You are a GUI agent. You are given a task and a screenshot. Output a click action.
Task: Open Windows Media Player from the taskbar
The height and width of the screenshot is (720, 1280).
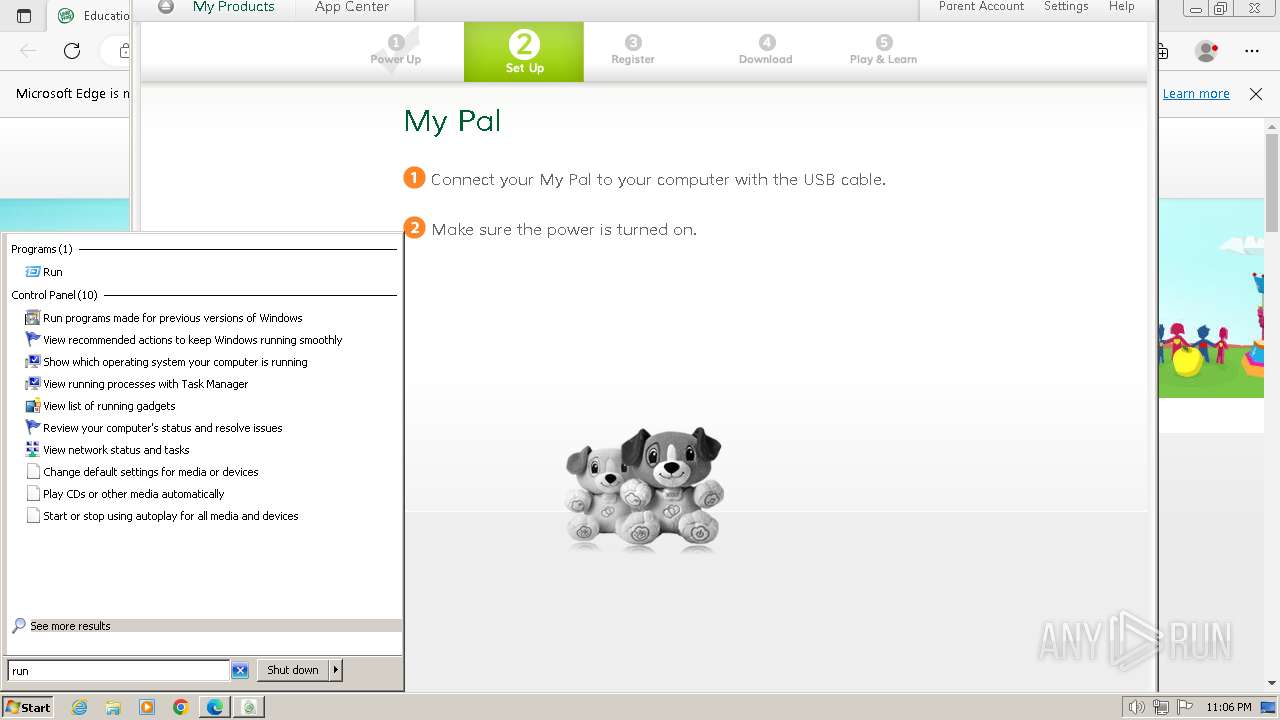point(147,707)
